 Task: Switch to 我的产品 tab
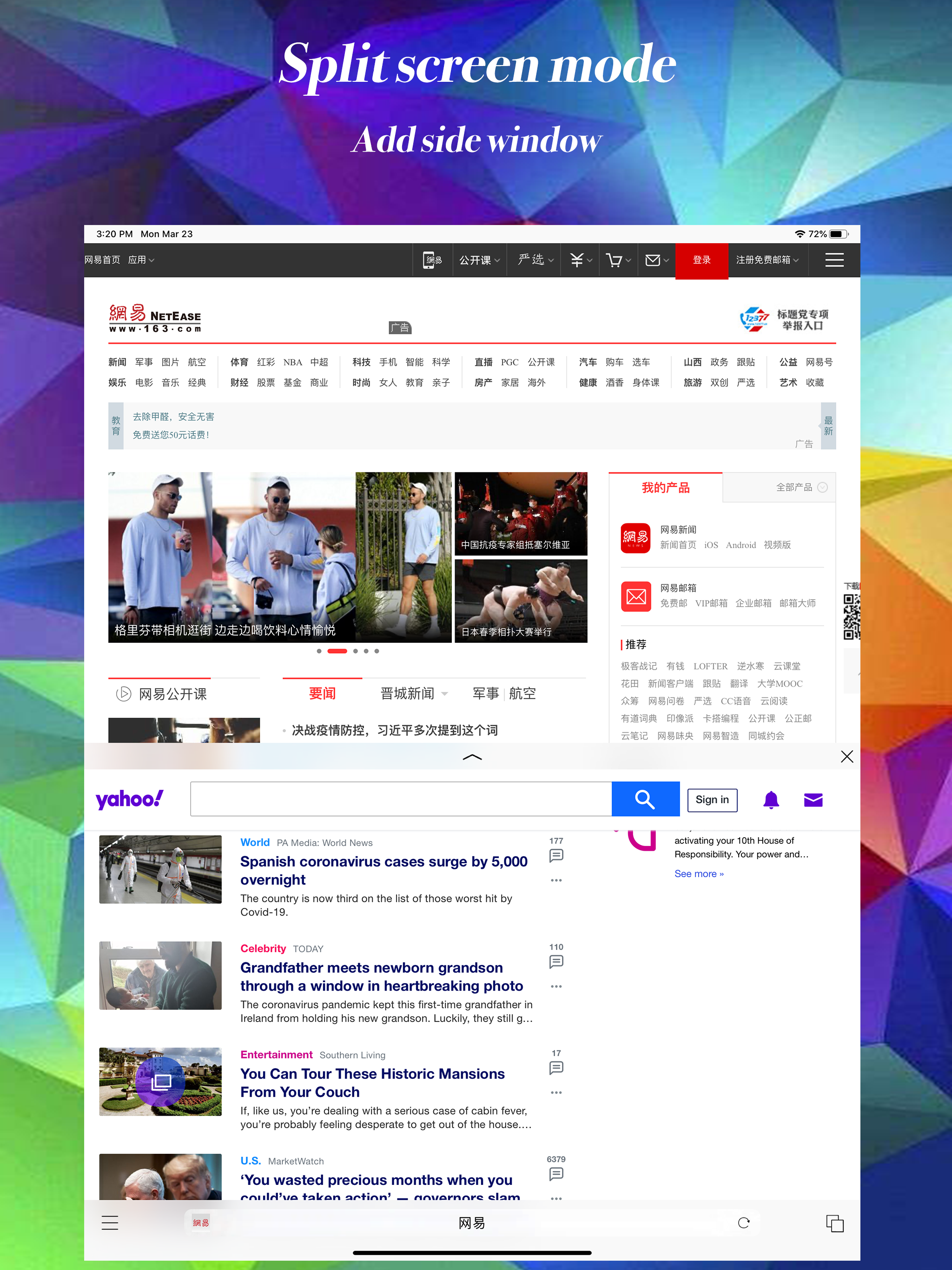[x=665, y=488]
